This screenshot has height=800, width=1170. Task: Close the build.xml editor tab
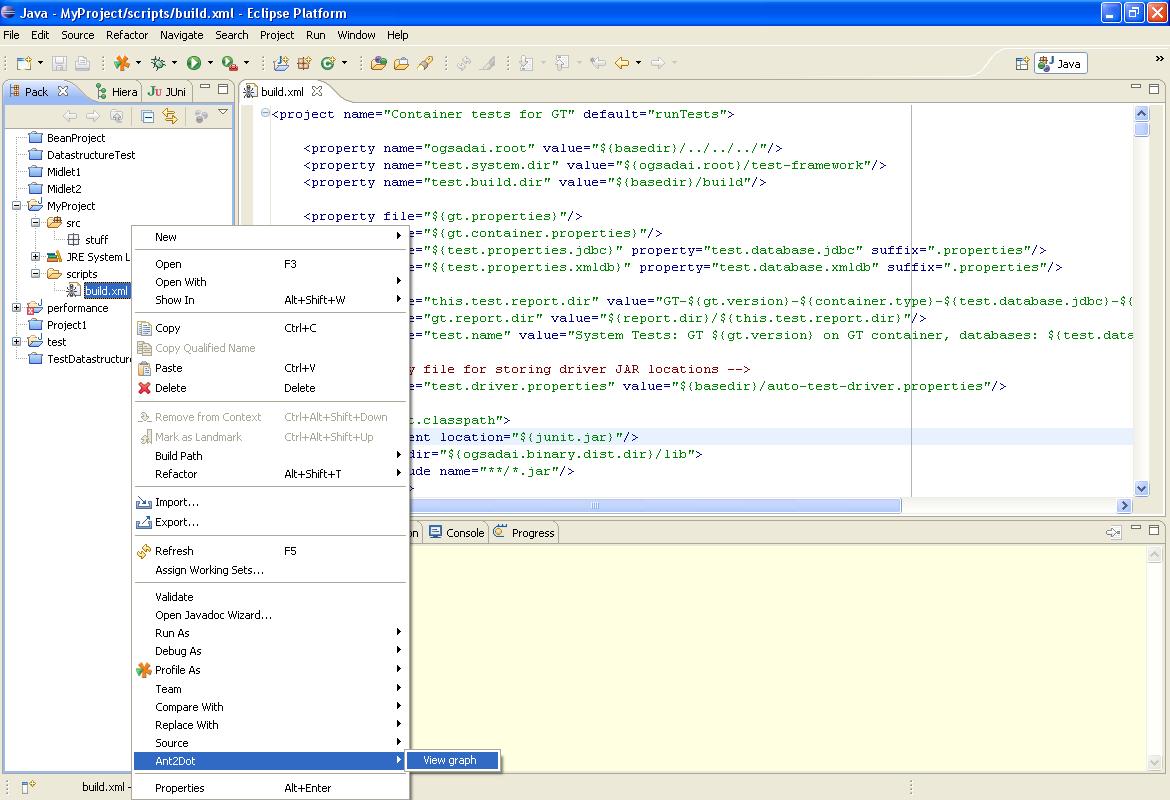point(317,91)
